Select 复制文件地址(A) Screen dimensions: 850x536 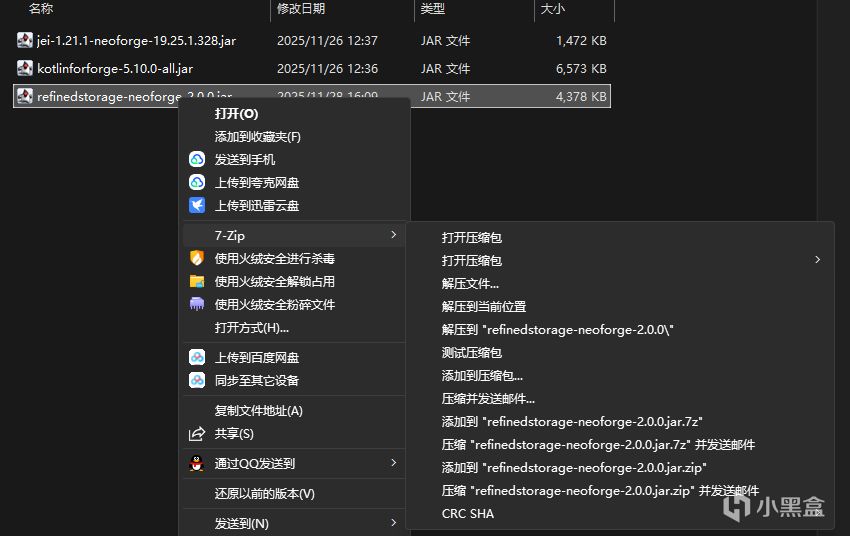pos(259,411)
